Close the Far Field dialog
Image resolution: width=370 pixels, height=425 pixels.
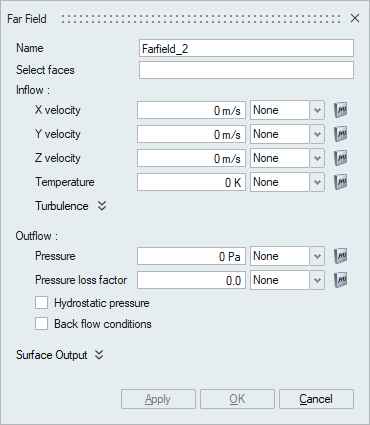pos(355,18)
